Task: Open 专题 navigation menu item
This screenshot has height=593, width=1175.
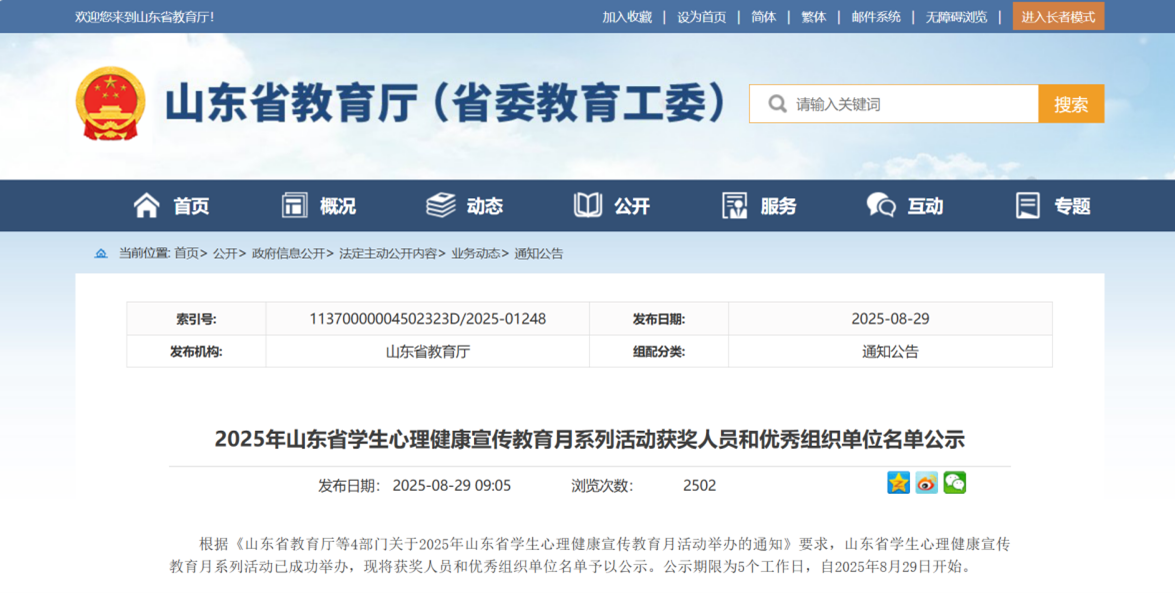Action: 1072,206
